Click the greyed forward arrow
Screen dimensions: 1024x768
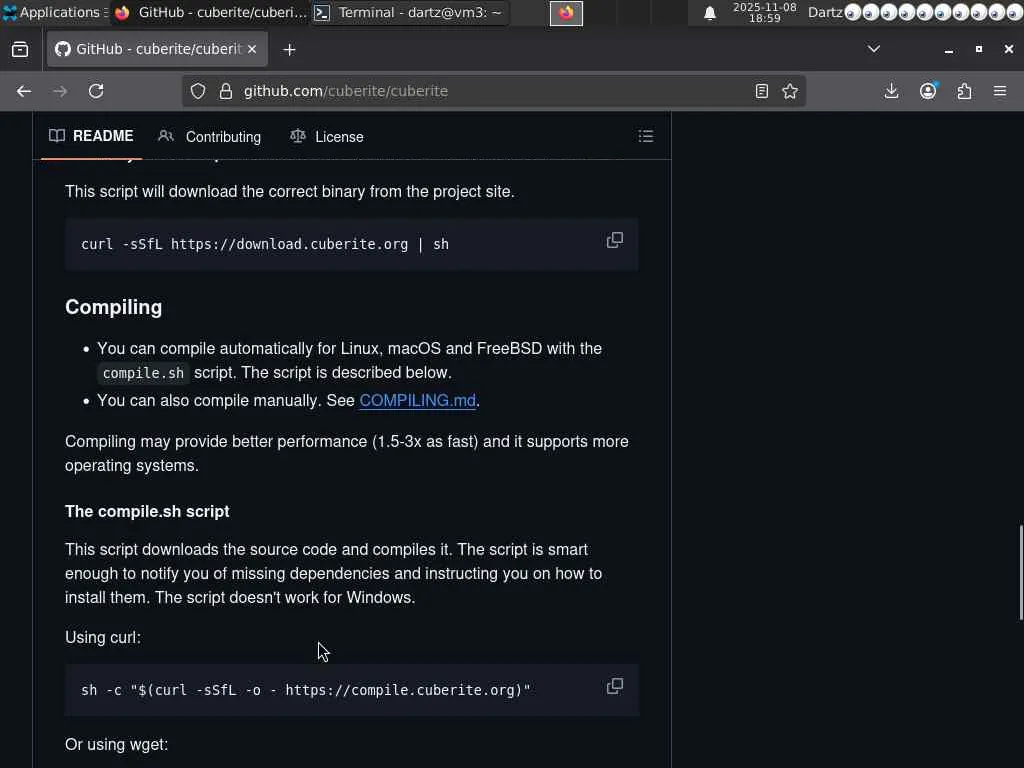(60, 91)
